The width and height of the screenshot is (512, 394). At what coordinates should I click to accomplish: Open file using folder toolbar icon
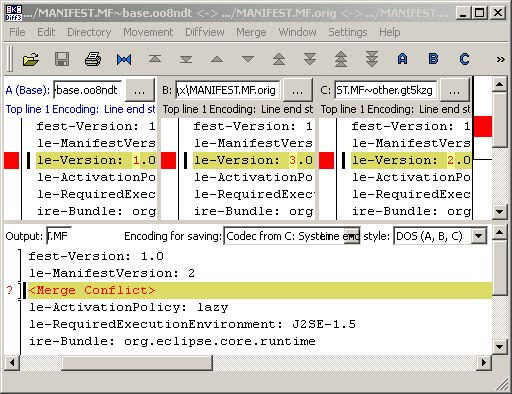[x=31, y=59]
